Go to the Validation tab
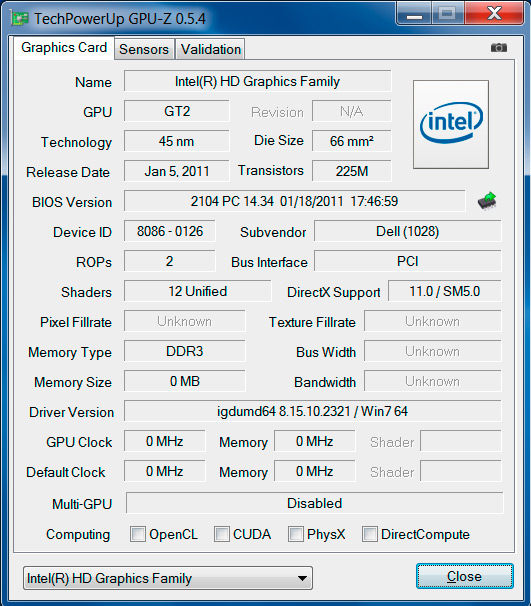The width and height of the screenshot is (531, 606). [211, 49]
